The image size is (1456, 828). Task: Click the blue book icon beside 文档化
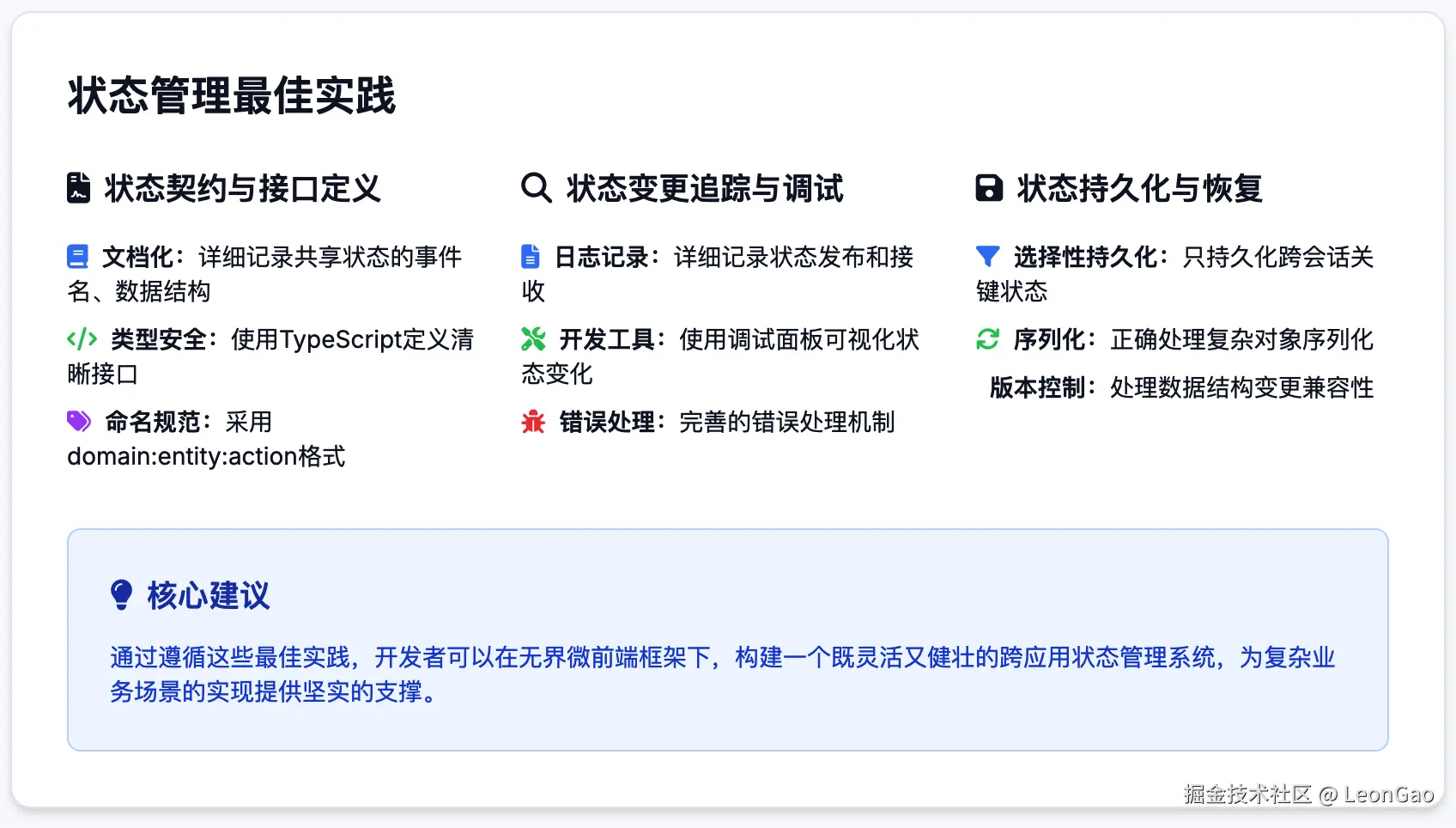click(77, 257)
